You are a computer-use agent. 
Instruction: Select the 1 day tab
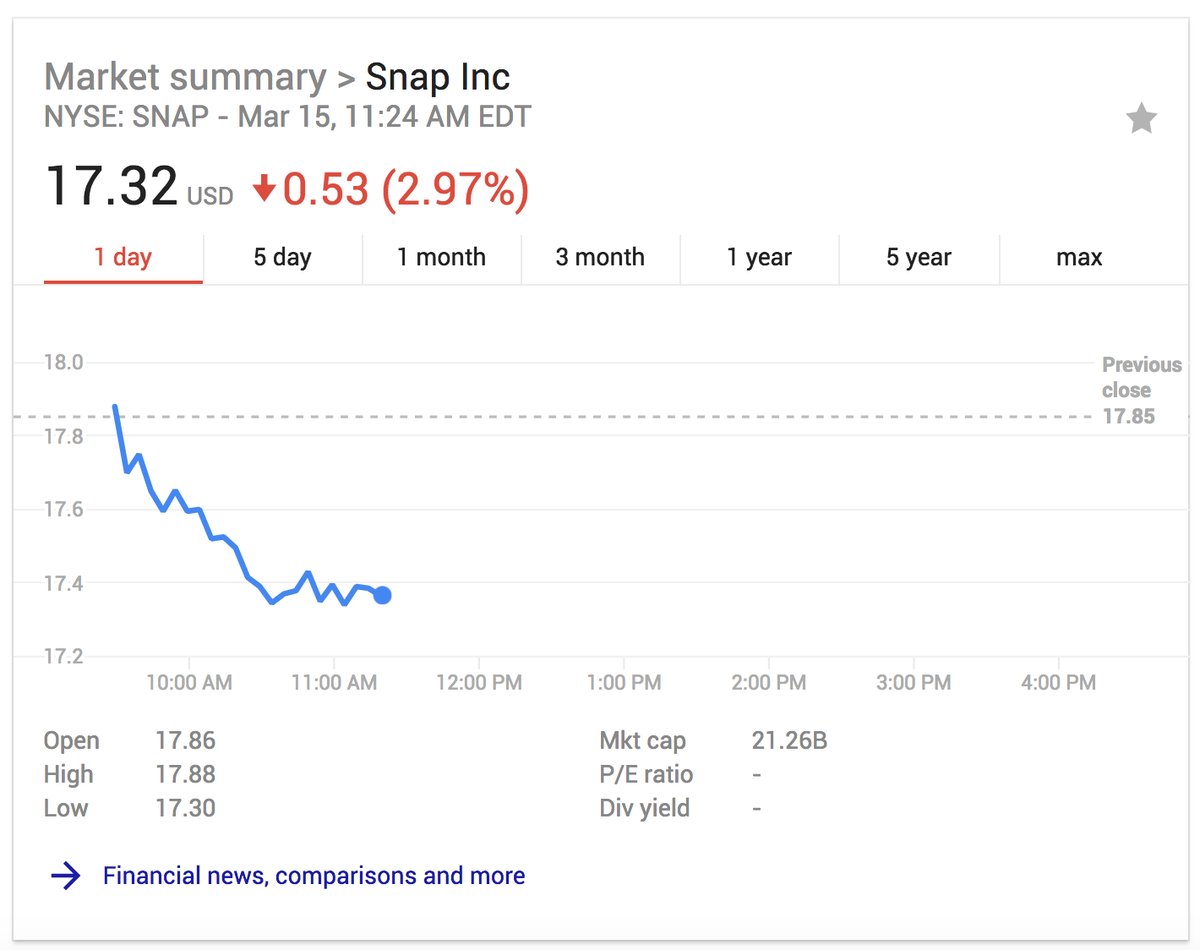tap(123, 257)
